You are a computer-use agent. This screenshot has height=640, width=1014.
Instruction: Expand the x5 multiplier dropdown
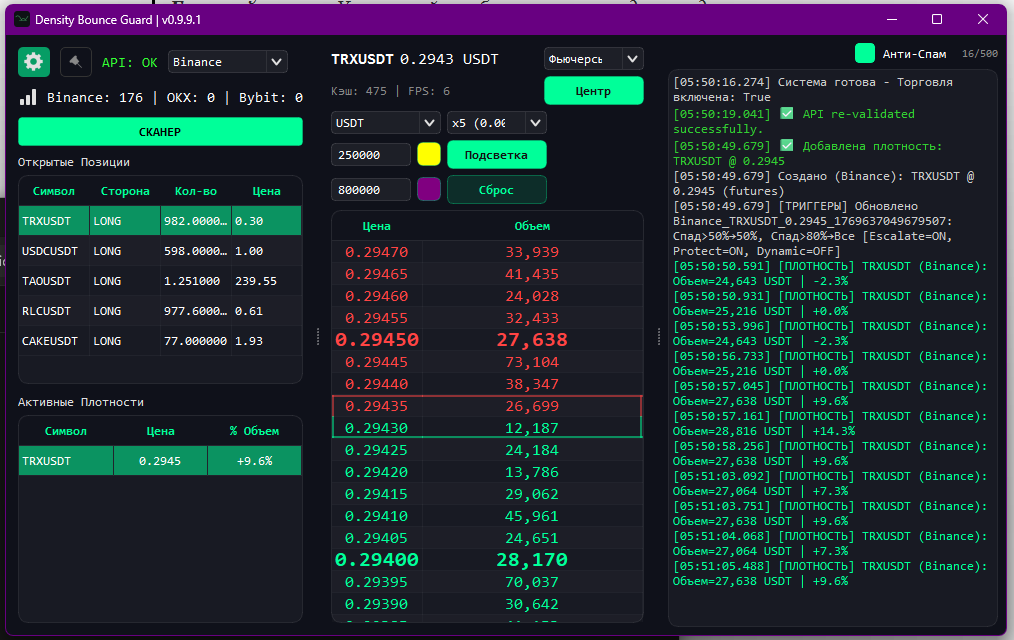click(496, 122)
